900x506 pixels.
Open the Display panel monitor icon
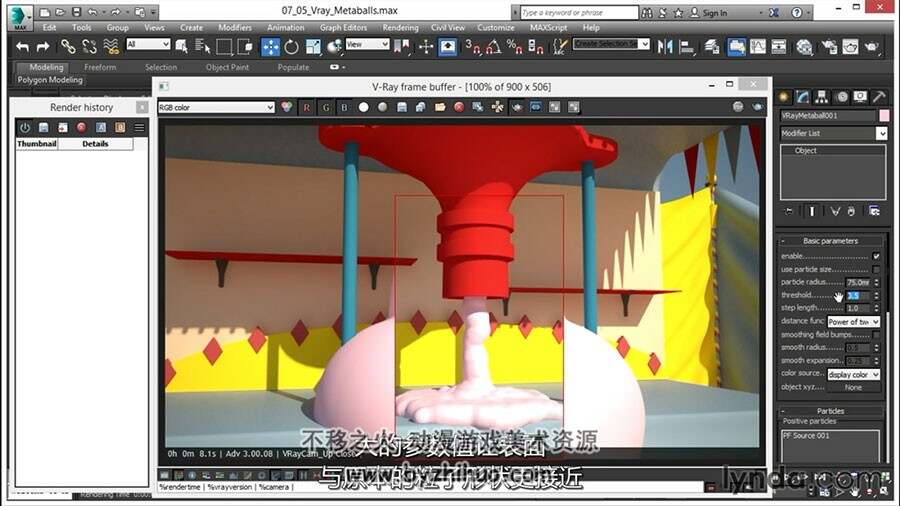tap(860, 97)
